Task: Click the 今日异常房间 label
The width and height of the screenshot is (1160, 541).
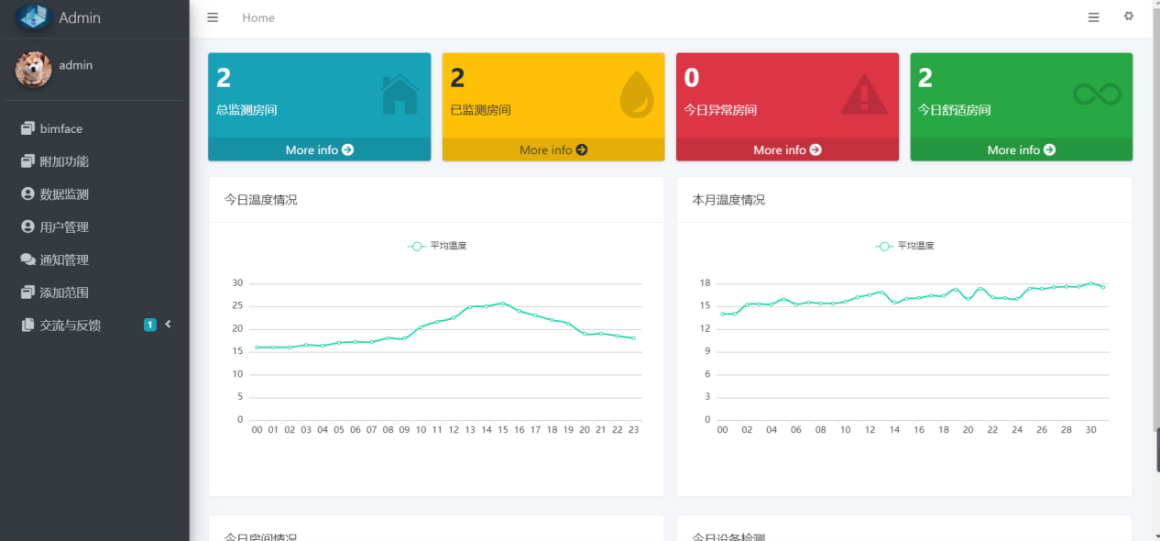Action: 720,110
